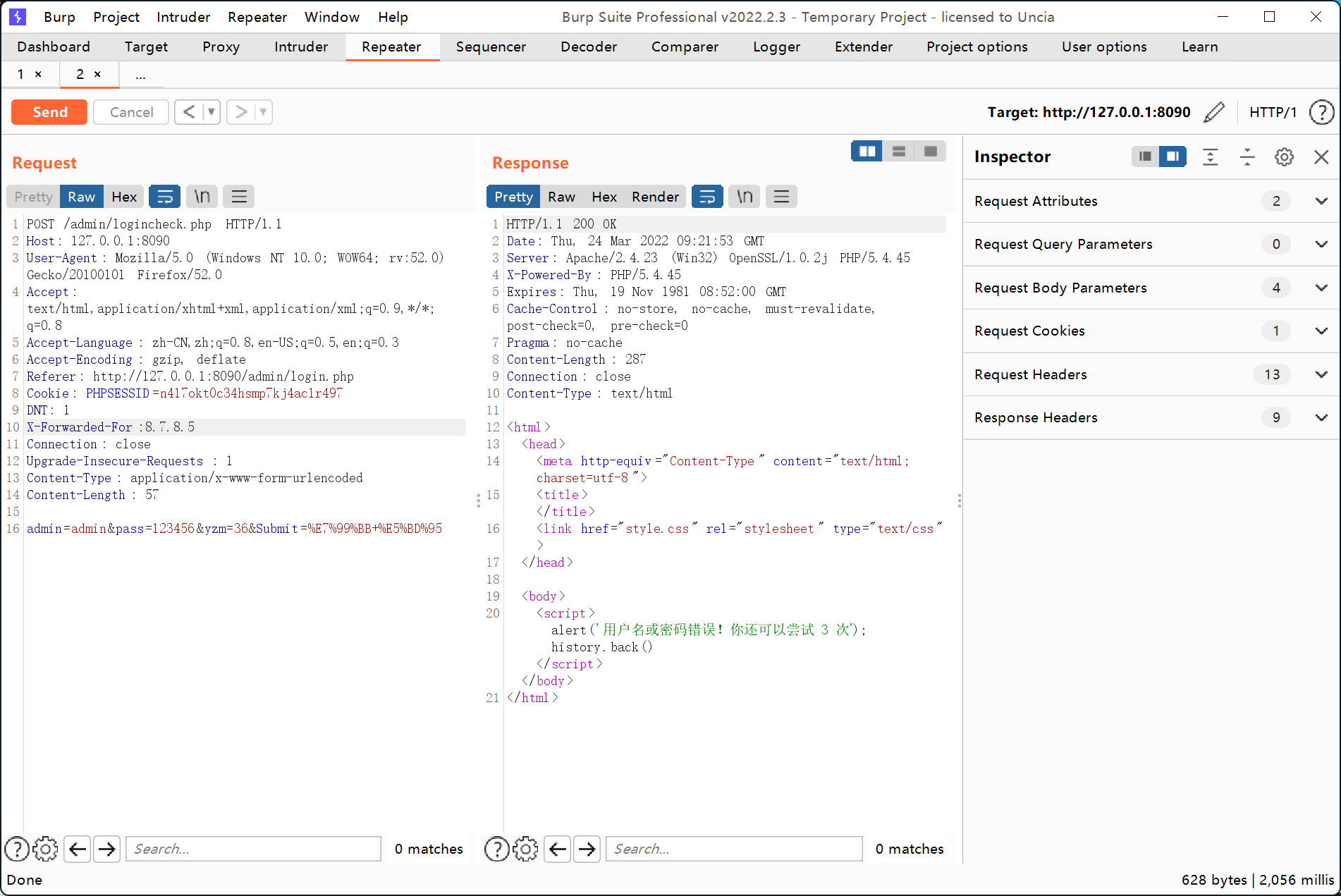This screenshot has height=896, width=1341.
Task: Open the Logger tab
Action: pos(776,47)
